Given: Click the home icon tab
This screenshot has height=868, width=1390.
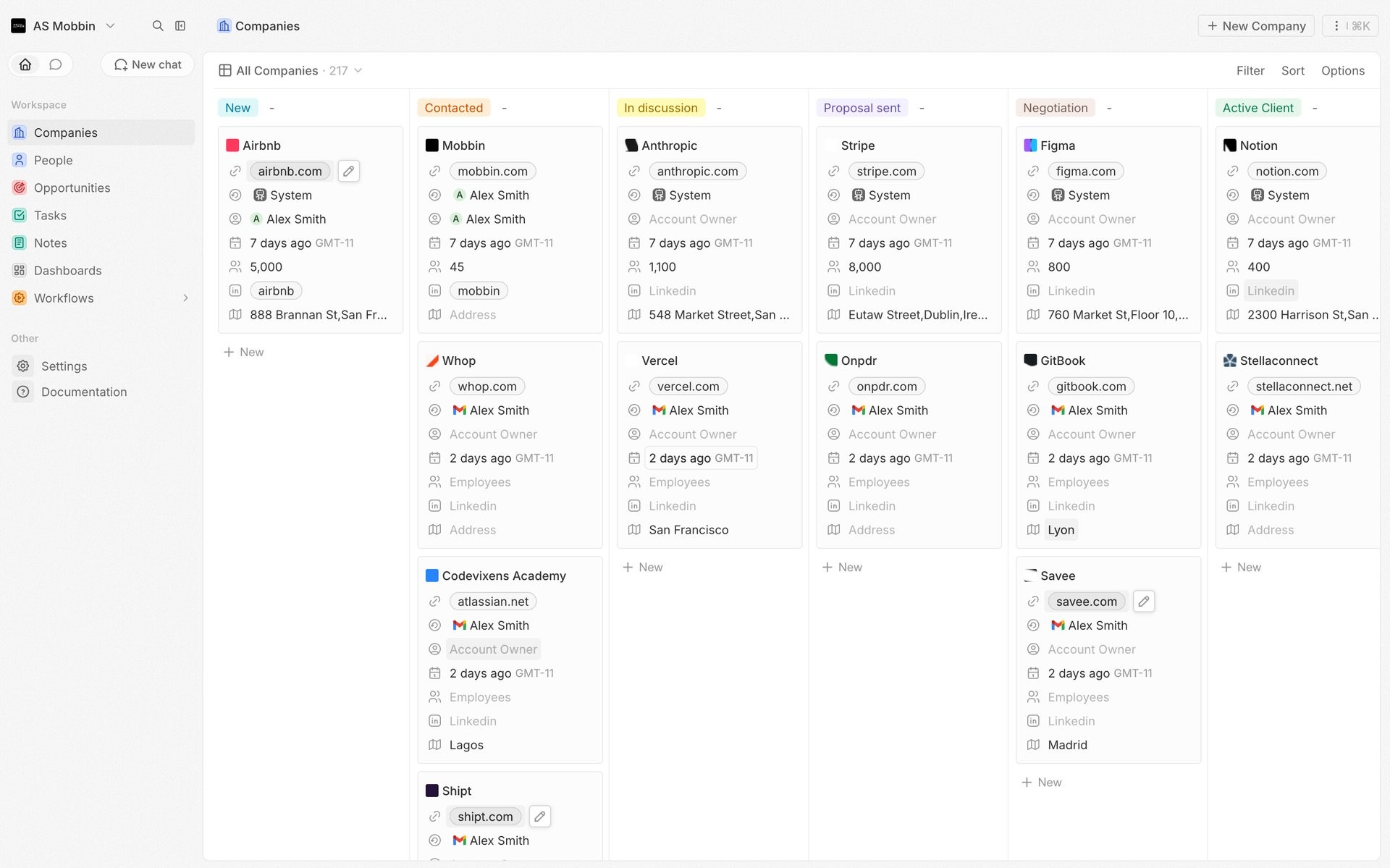Looking at the screenshot, I should point(25,64).
